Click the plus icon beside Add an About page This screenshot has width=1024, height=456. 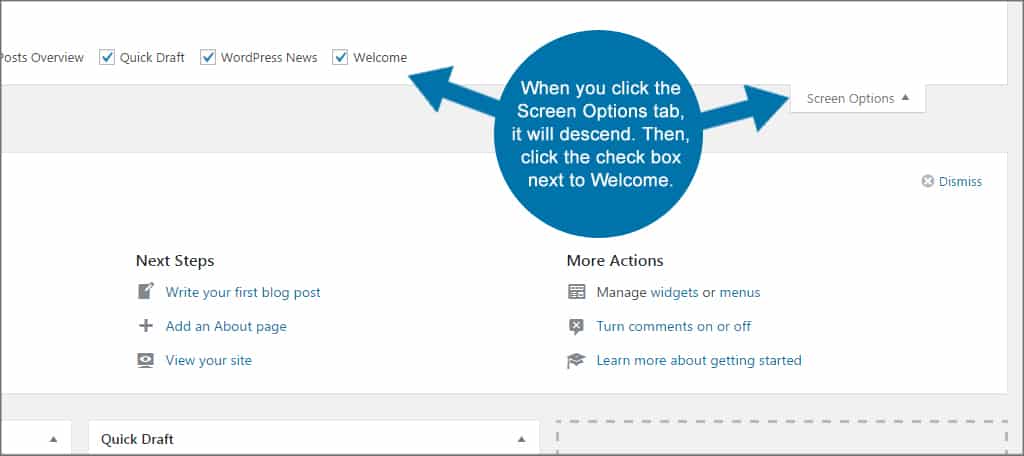(146, 326)
